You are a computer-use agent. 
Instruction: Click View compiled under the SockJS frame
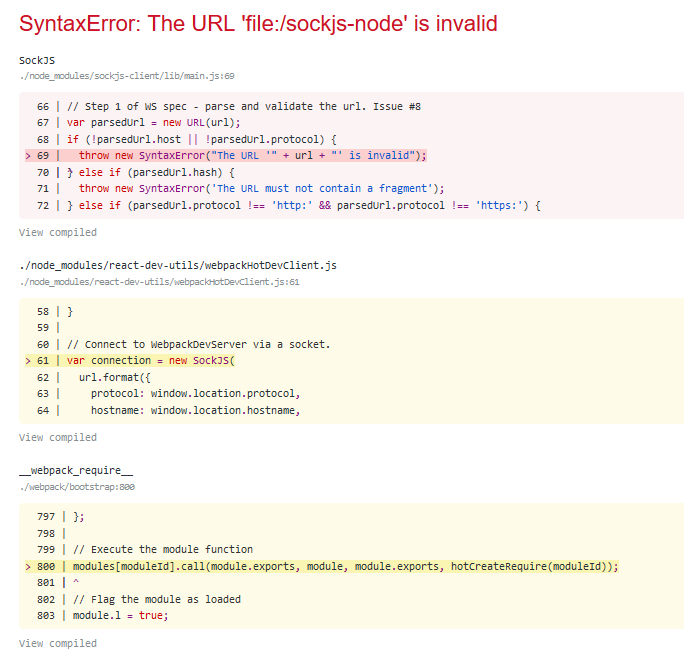point(58,232)
